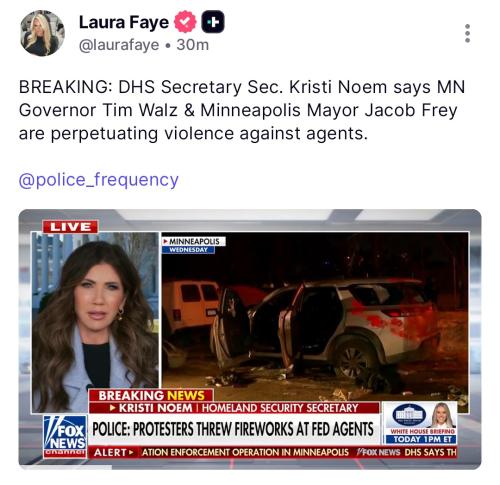Click the Minneapolis Wednesday location tag
Image resolution: width=500 pixels, height=485 pixels.
click(x=193, y=245)
